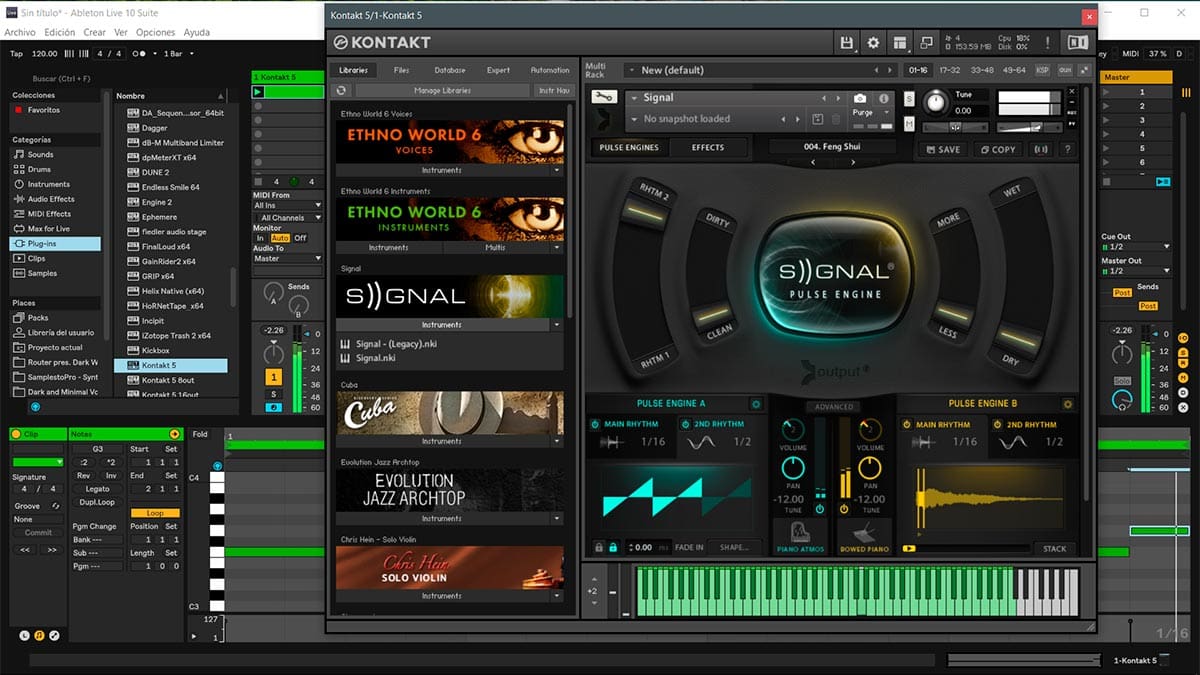Mute the Signal instrument with M button
Viewport: 1200px width, 675px height.
click(909, 123)
